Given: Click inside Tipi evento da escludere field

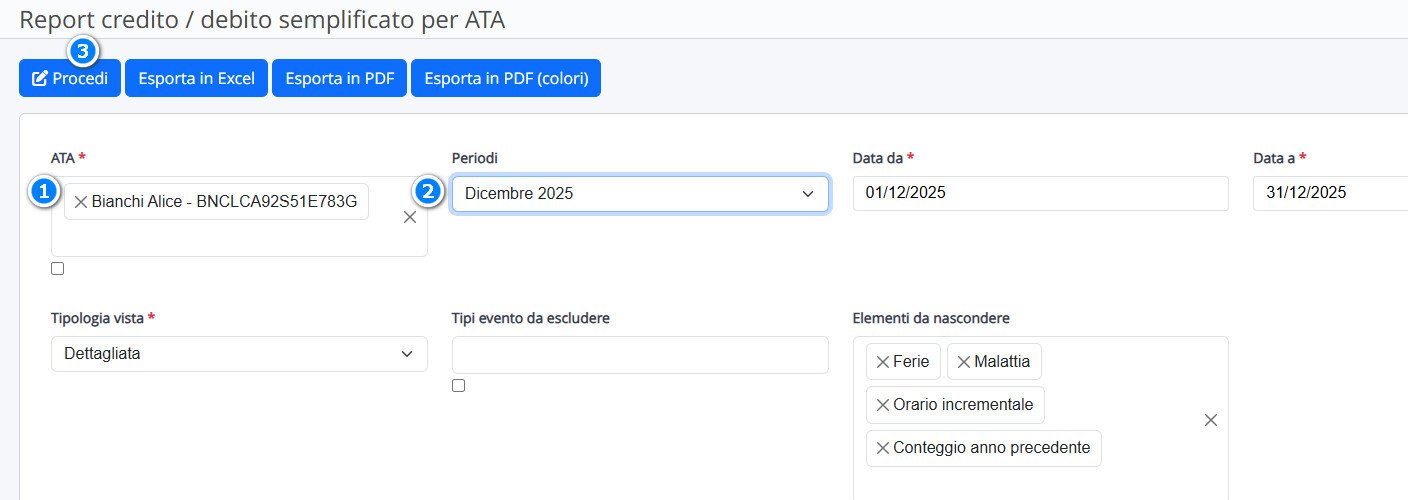Looking at the screenshot, I should click(639, 355).
